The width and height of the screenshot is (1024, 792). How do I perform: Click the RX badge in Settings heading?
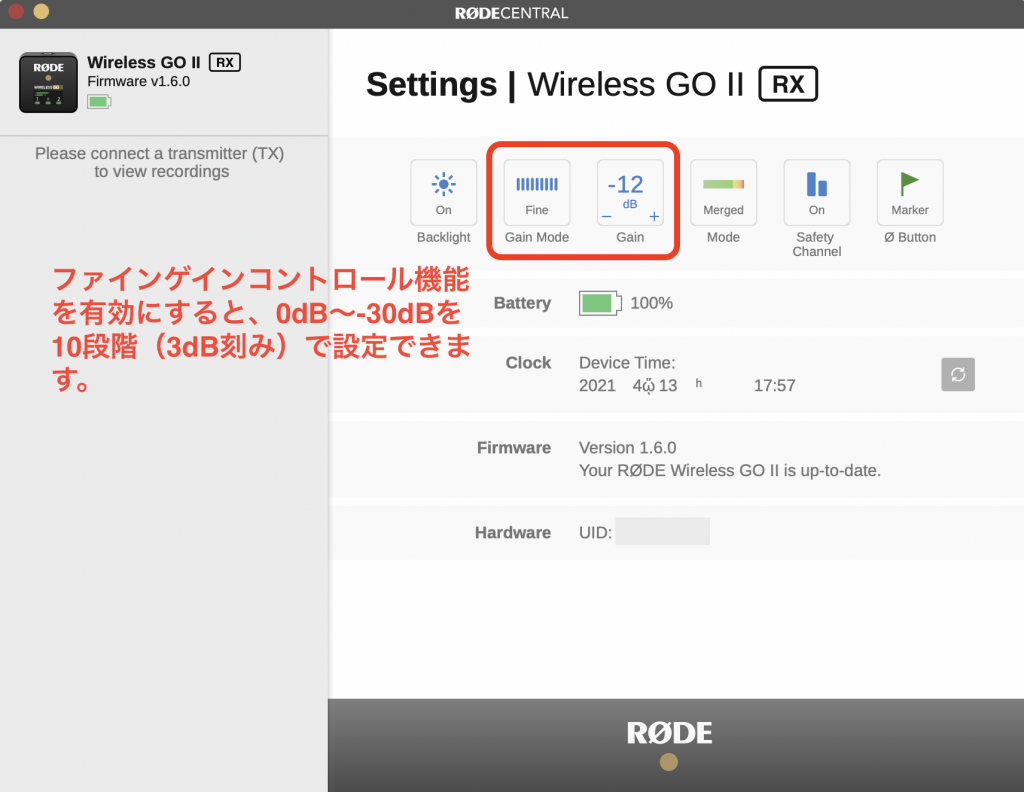tap(788, 84)
